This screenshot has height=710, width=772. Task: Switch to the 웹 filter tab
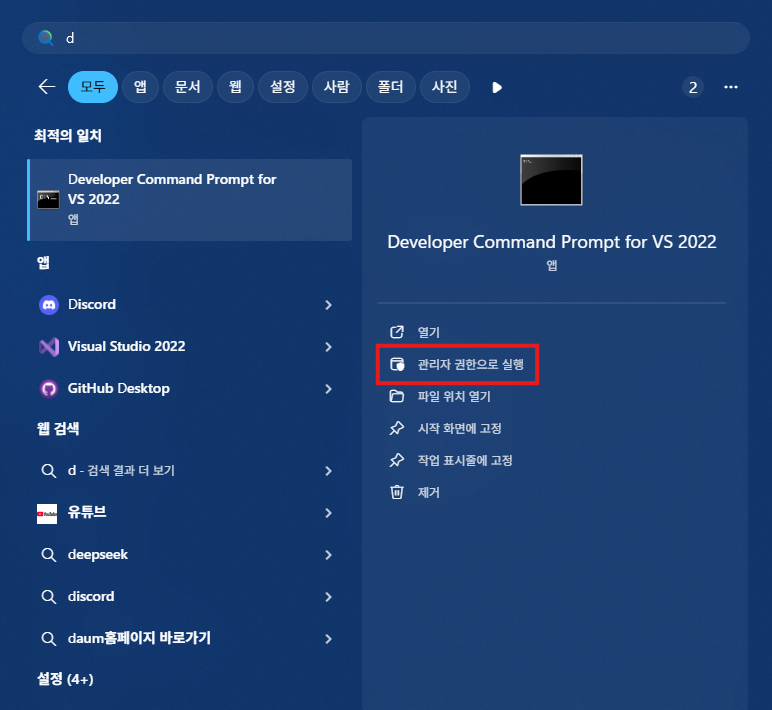click(x=235, y=87)
